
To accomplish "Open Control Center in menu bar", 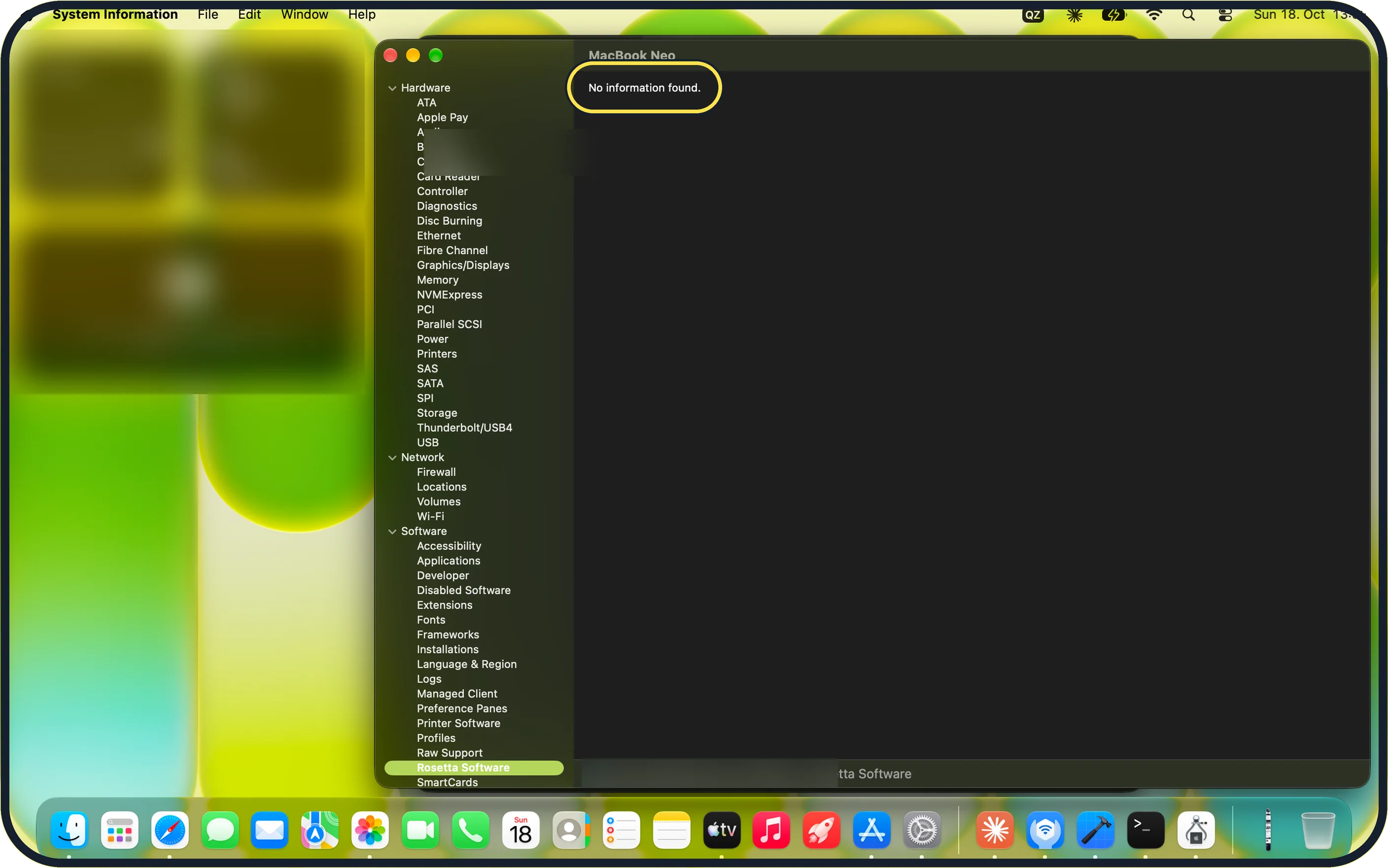I will tap(1225, 15).
